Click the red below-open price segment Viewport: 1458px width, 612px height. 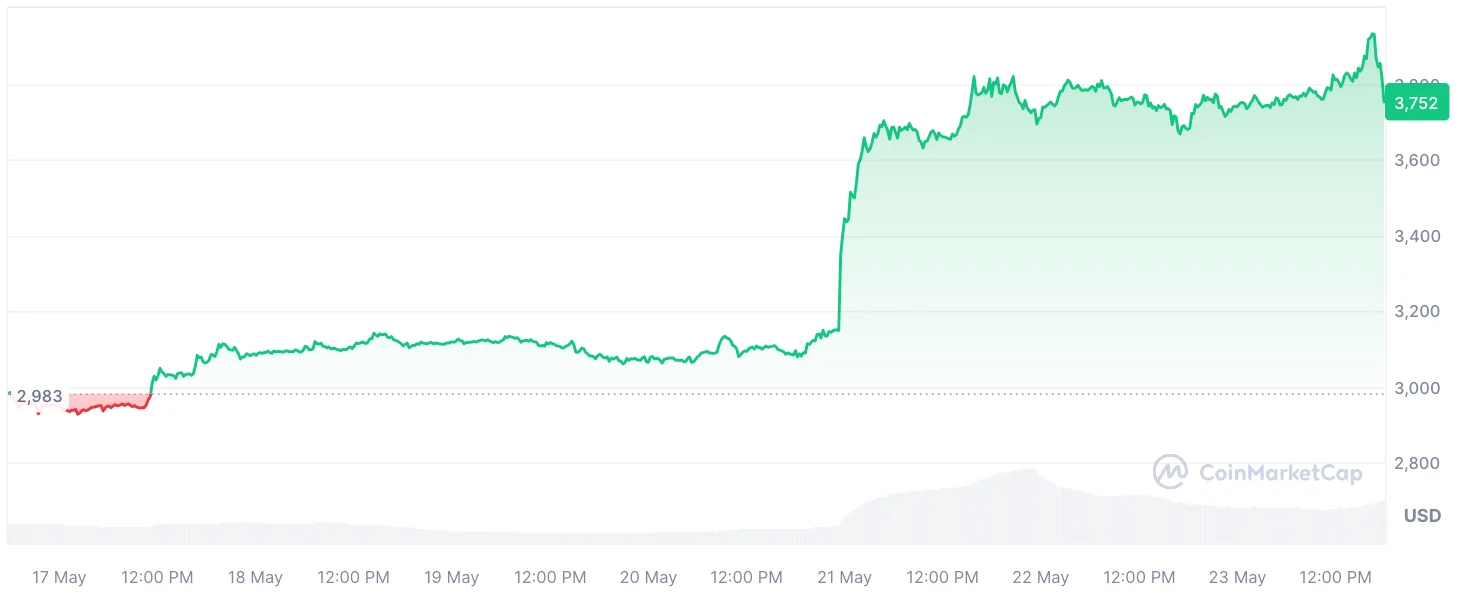(100, 406)
